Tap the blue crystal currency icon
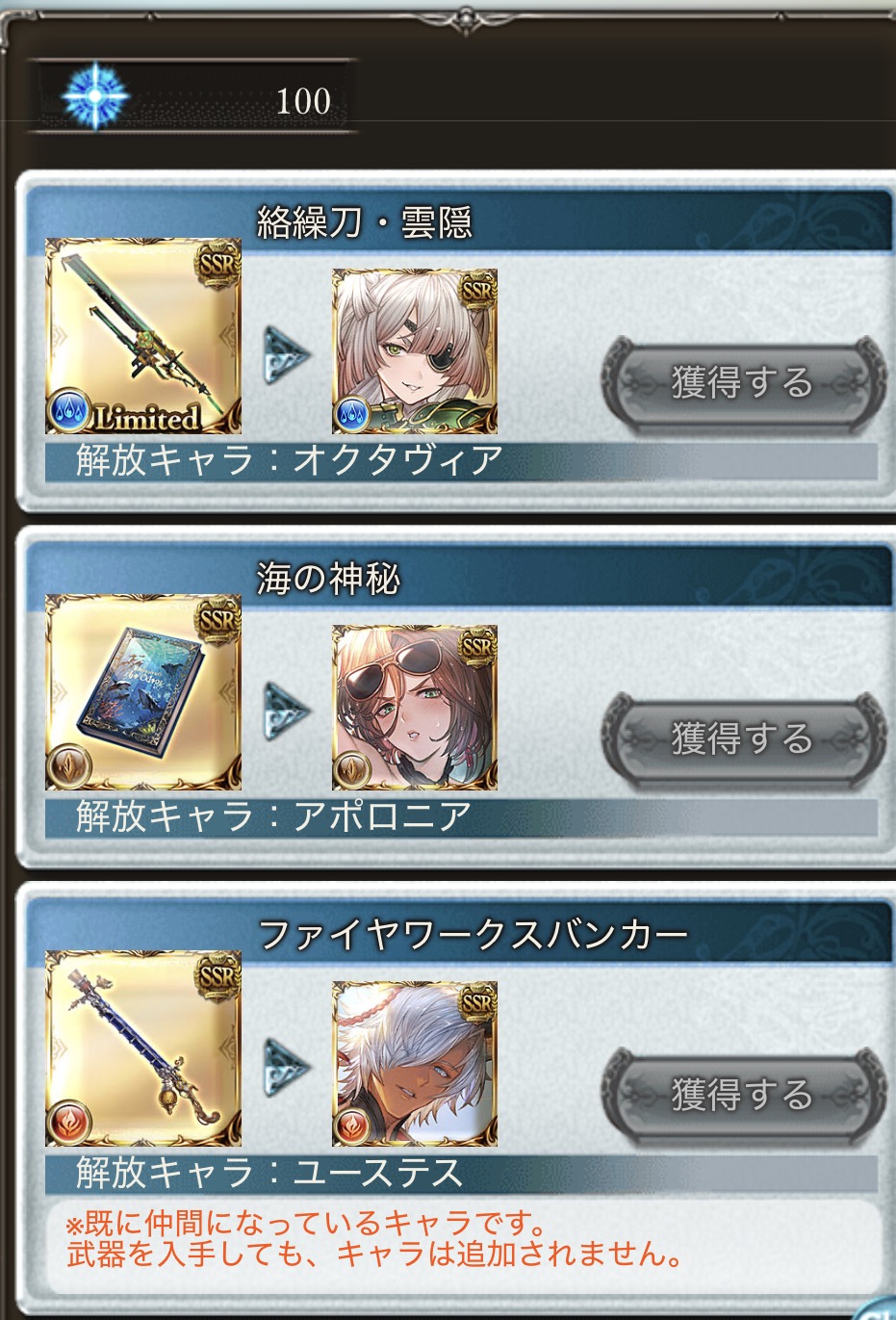The width and height of the screenshot is (896, 1320). (x=94, y=98)
